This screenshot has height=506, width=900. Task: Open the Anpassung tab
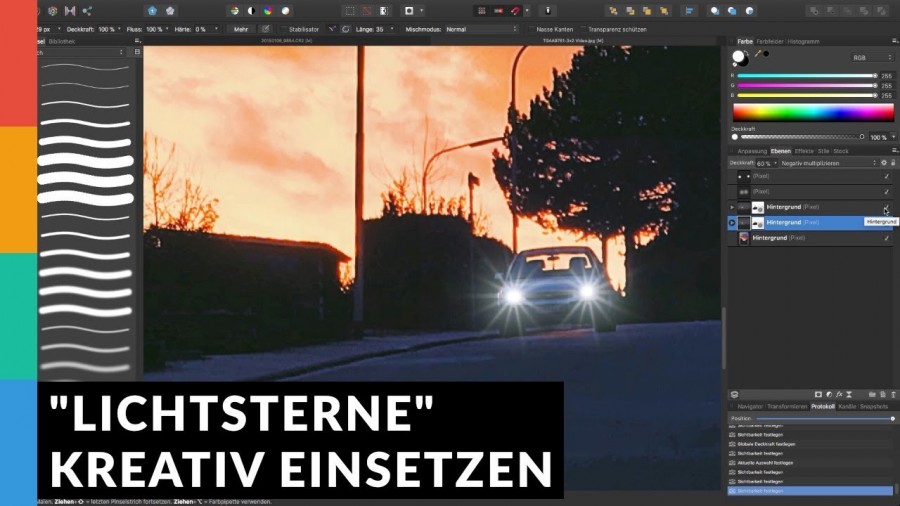tap(752, 151)
